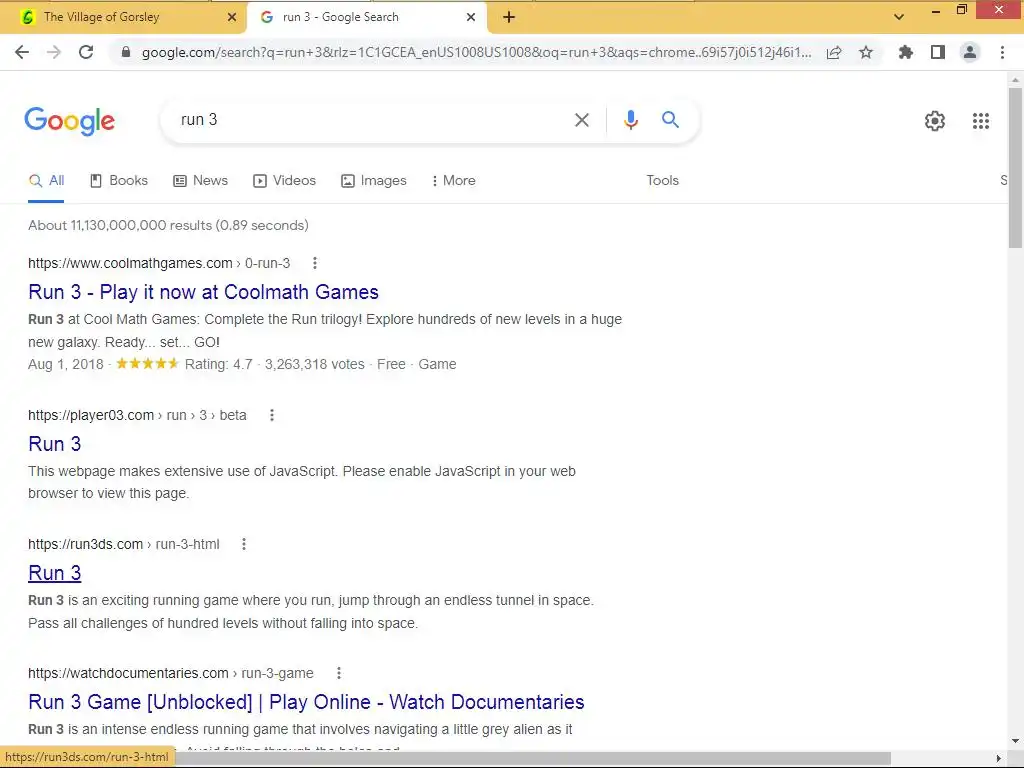
Task: Select the All results tab
Action: [x=46, y=181]
